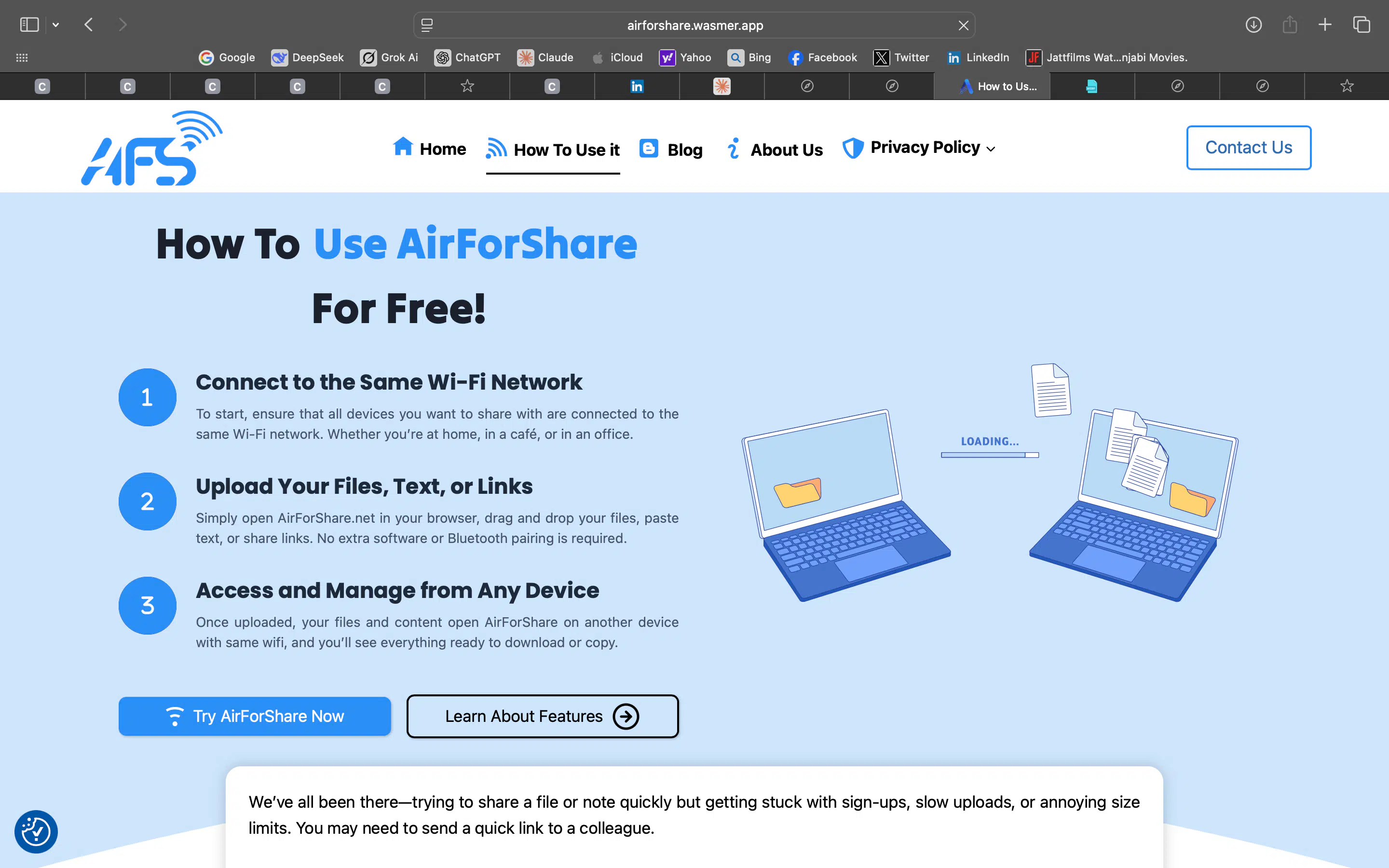This screenshot has height=868, width=1389.
Task: Open the Google bookmark
Action: [x=226, y=57]
